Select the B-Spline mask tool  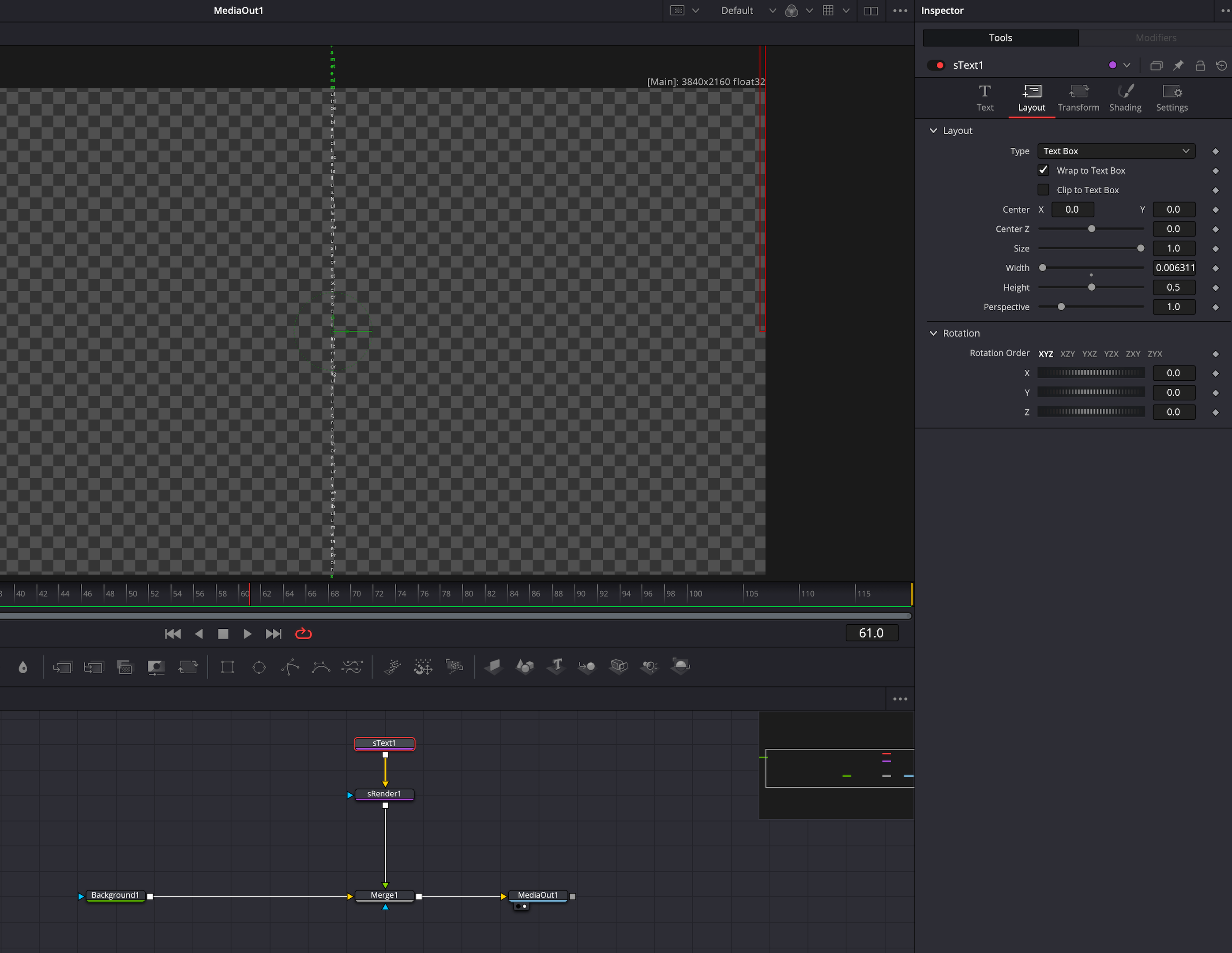point(321,667)
